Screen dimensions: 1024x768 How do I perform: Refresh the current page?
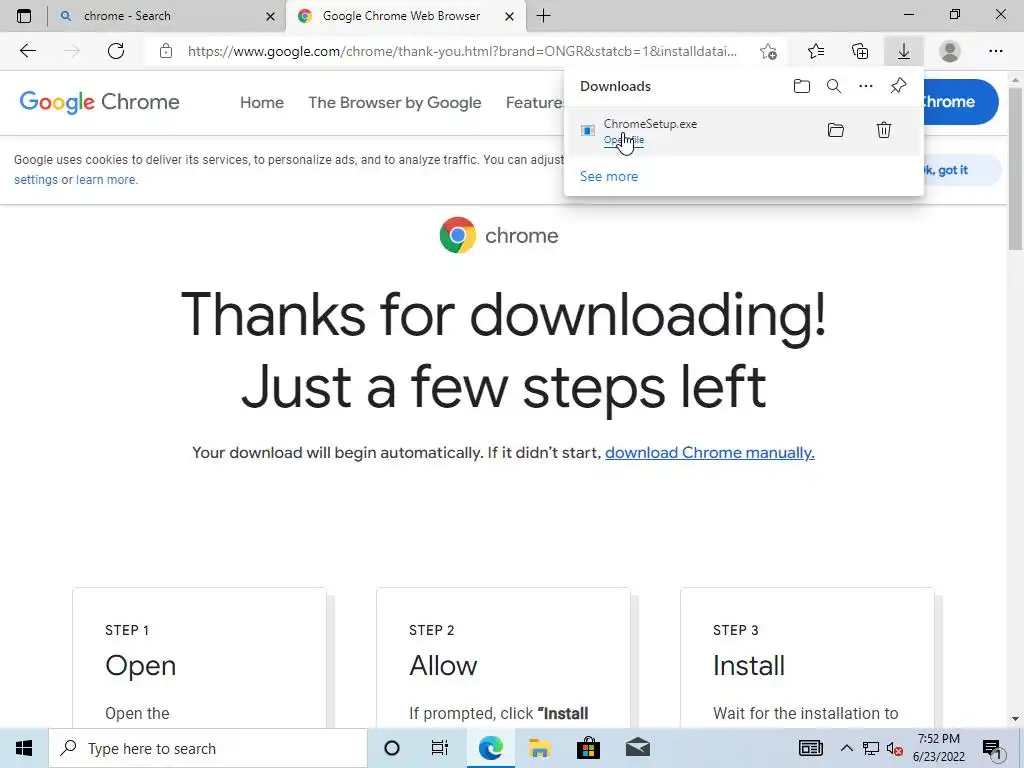click(116, 51)
